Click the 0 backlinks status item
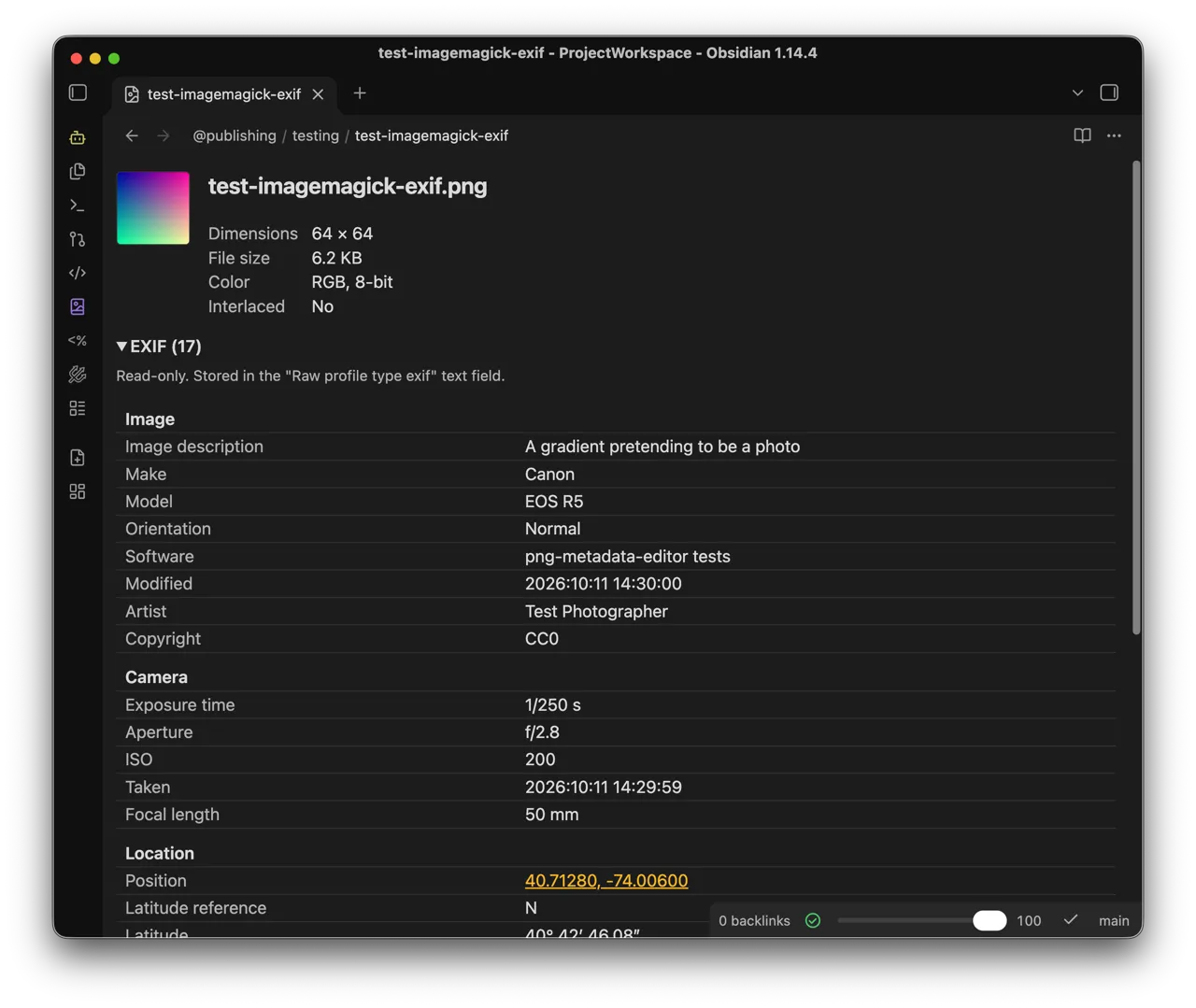Image resolution: width=1196 pixels, height=1008 pixels. (x=754, y=920)
